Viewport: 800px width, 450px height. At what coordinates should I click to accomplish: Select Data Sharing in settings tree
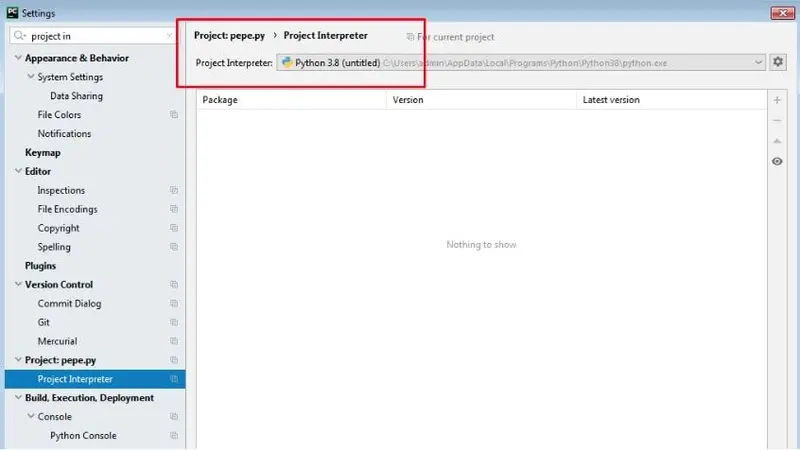coord(77,96)
